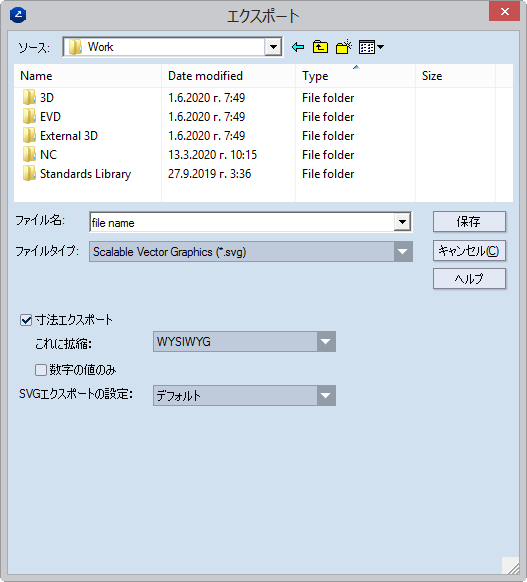
Task: Open the file type SVG dropdown
Action: coord(403,252)
